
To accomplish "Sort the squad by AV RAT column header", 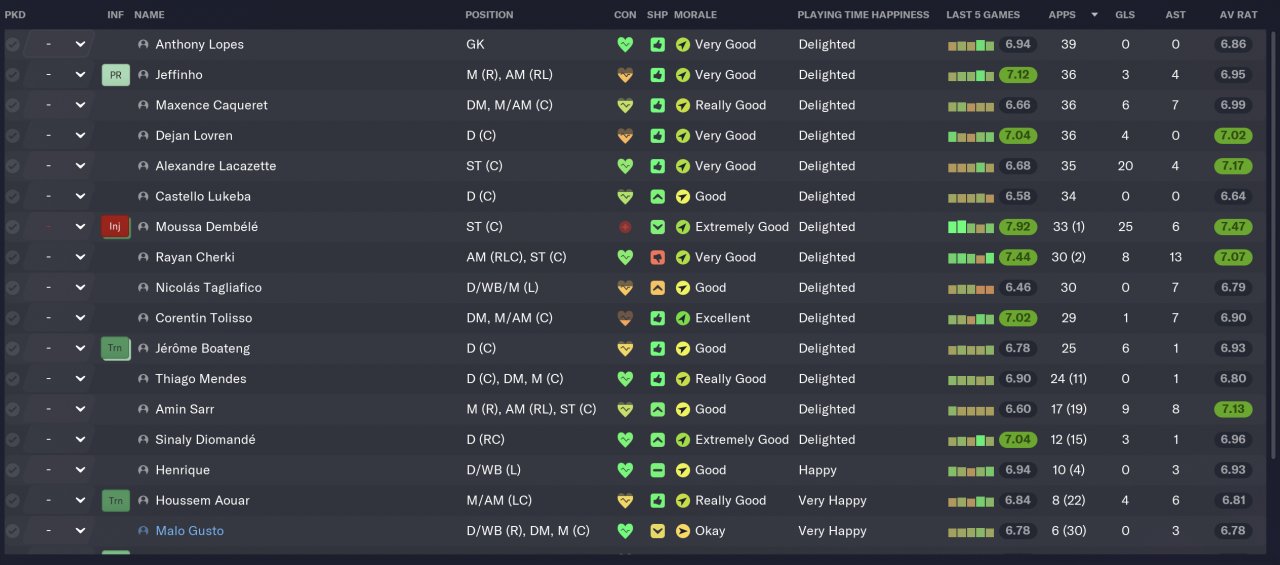I will click(x=1233, y=15).
